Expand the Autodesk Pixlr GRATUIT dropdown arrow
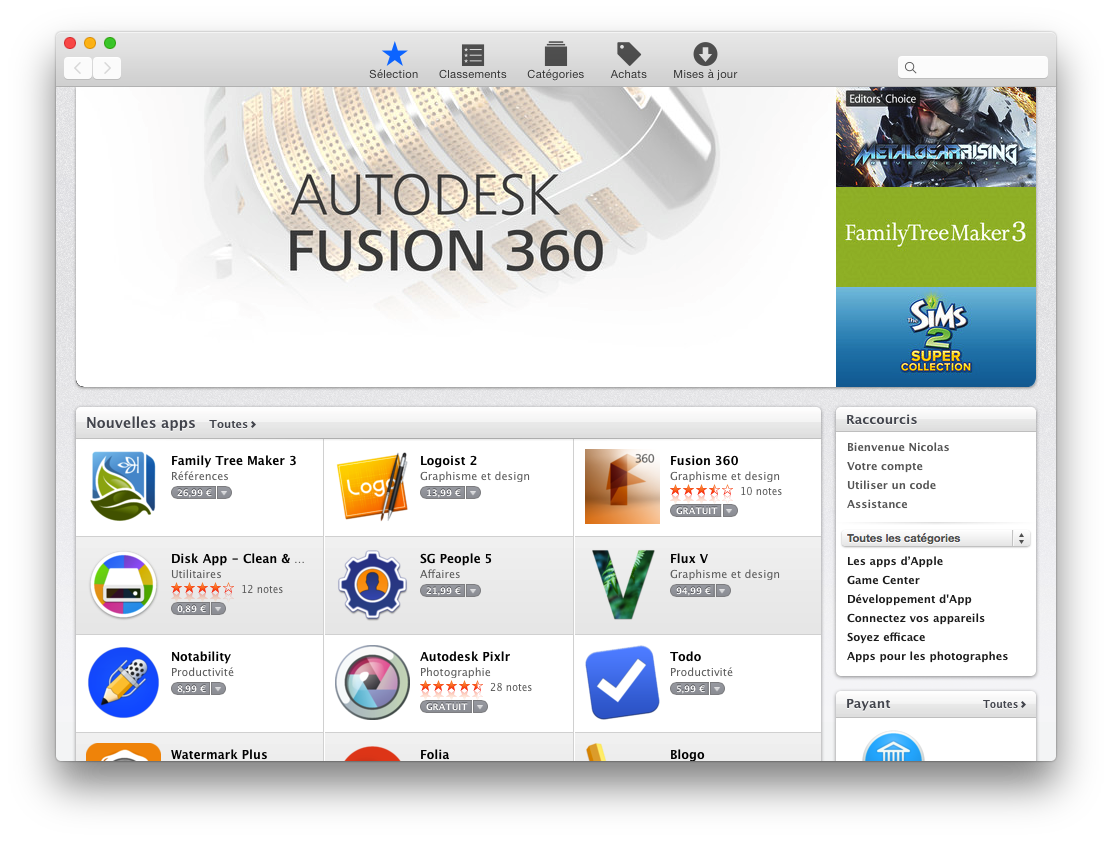 [480, 706]
